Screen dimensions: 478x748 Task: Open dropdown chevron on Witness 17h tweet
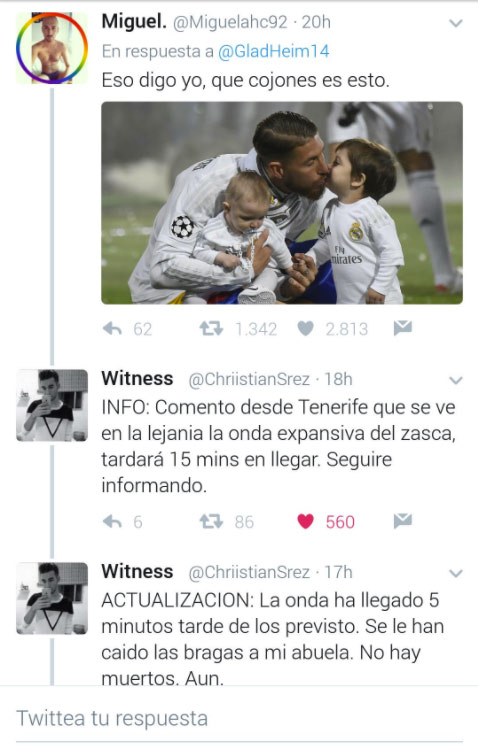click(456, 573)
